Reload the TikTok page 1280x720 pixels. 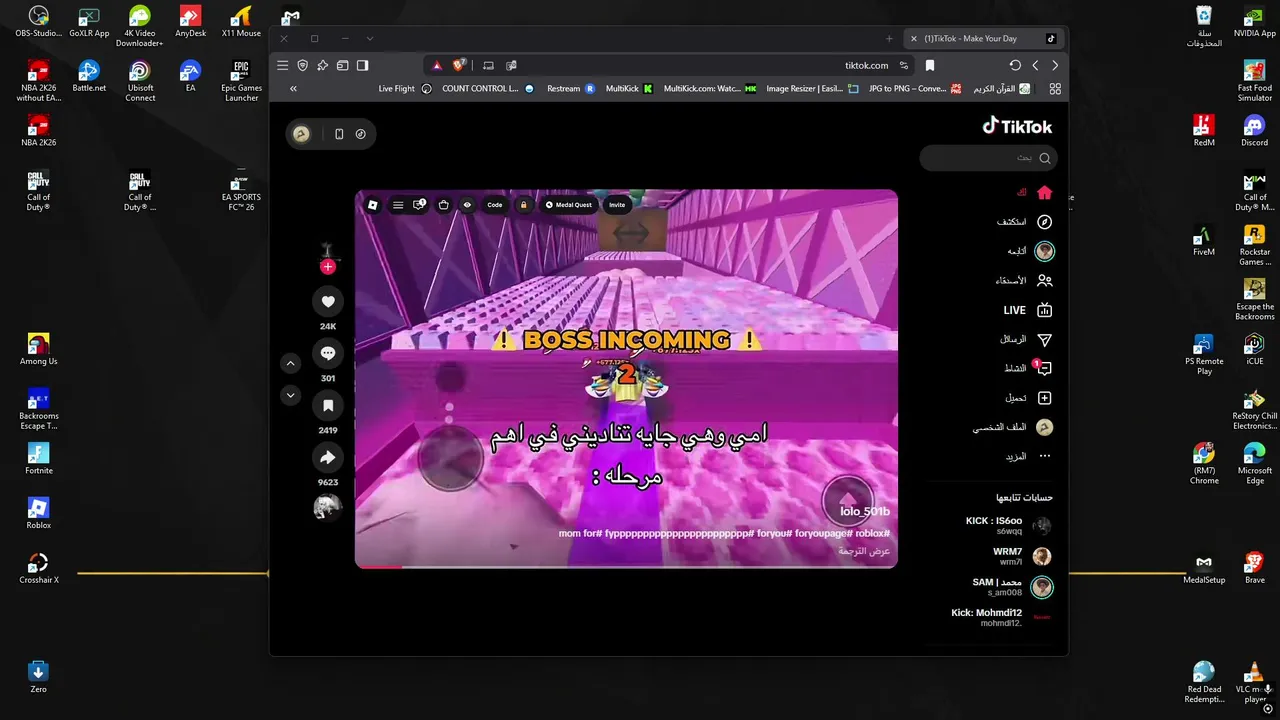(x=1015, y=65)
